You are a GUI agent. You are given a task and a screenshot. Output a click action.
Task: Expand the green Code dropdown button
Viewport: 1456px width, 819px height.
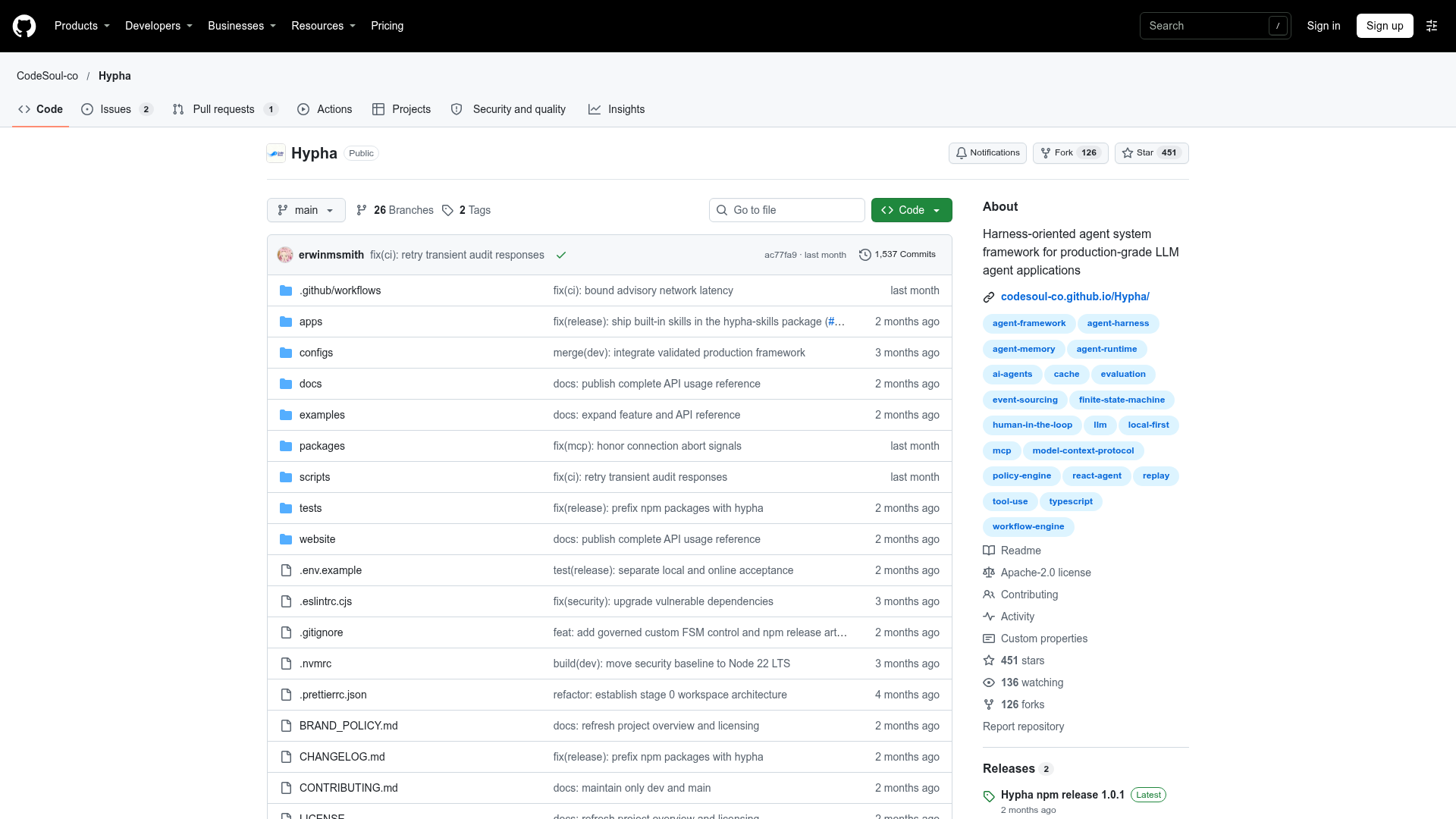912,210
